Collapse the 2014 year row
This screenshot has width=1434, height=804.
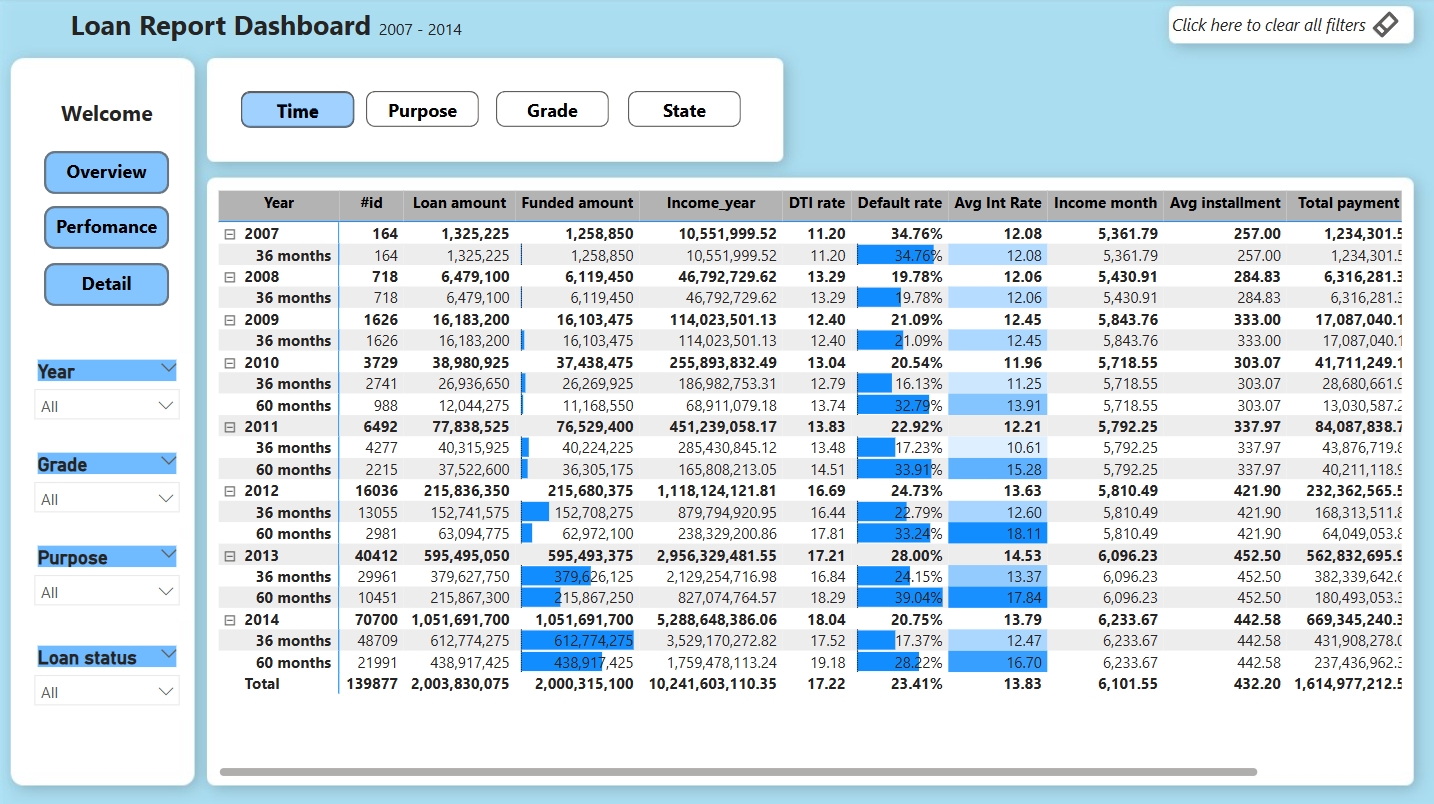coord(230,620)
